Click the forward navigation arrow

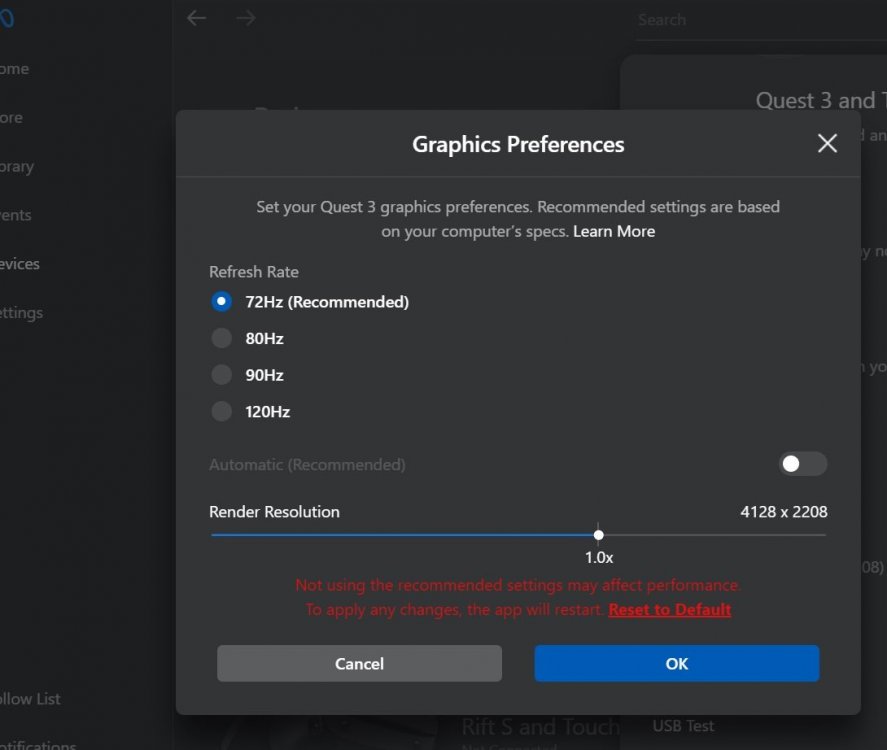(246, 18)
